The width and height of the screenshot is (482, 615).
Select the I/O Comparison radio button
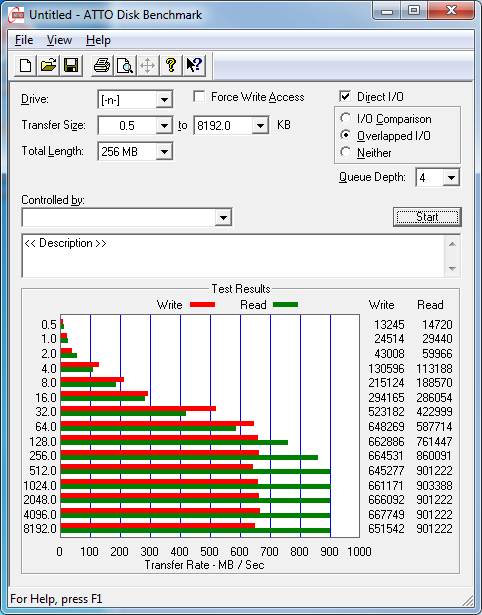[x=346, y=118]
